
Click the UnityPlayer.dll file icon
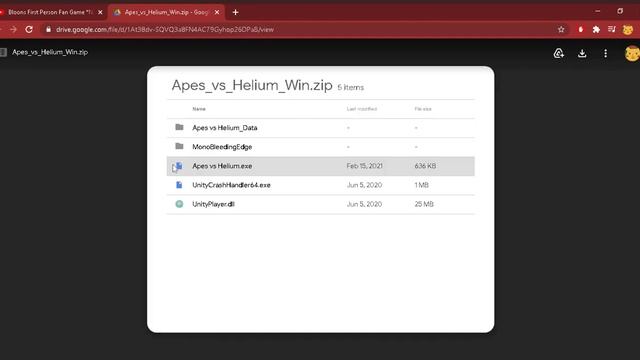(x=179, y=204)
